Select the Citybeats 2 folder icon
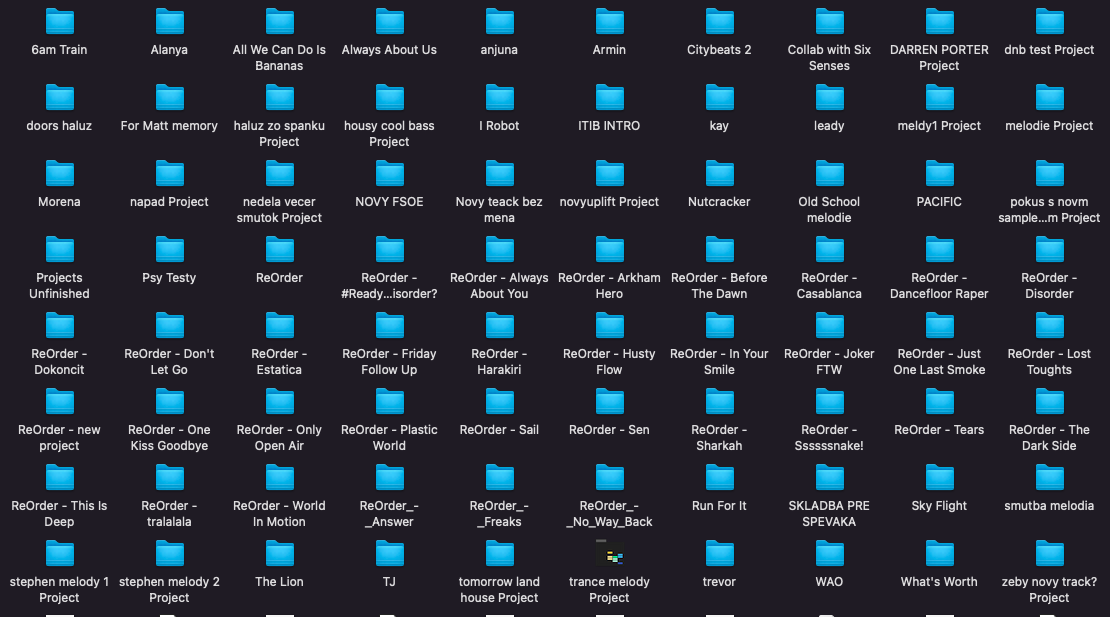Viewport: 1110px width, 617px height. (719, 22)
